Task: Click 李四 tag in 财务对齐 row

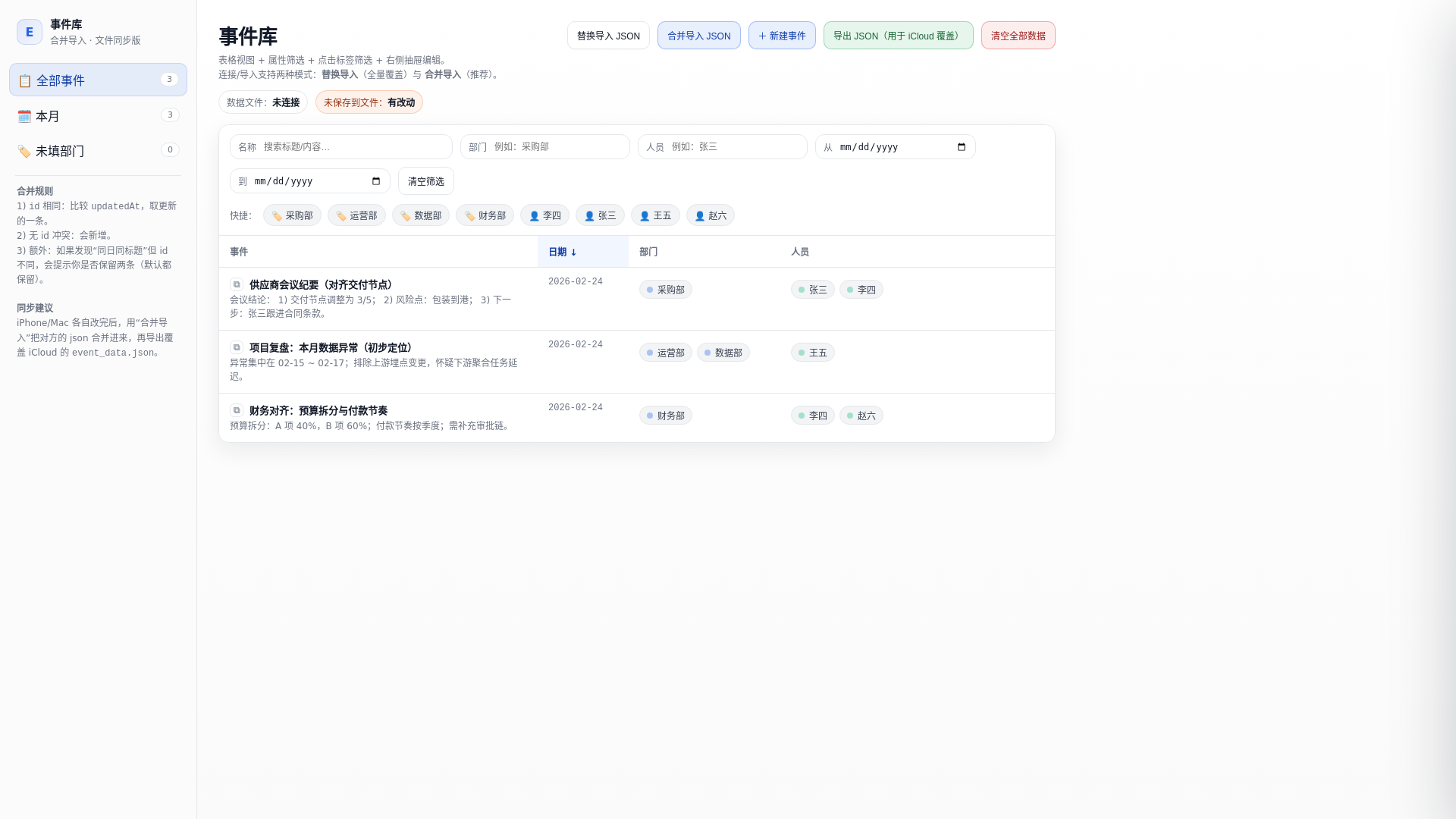Action: tap(813, 416)
